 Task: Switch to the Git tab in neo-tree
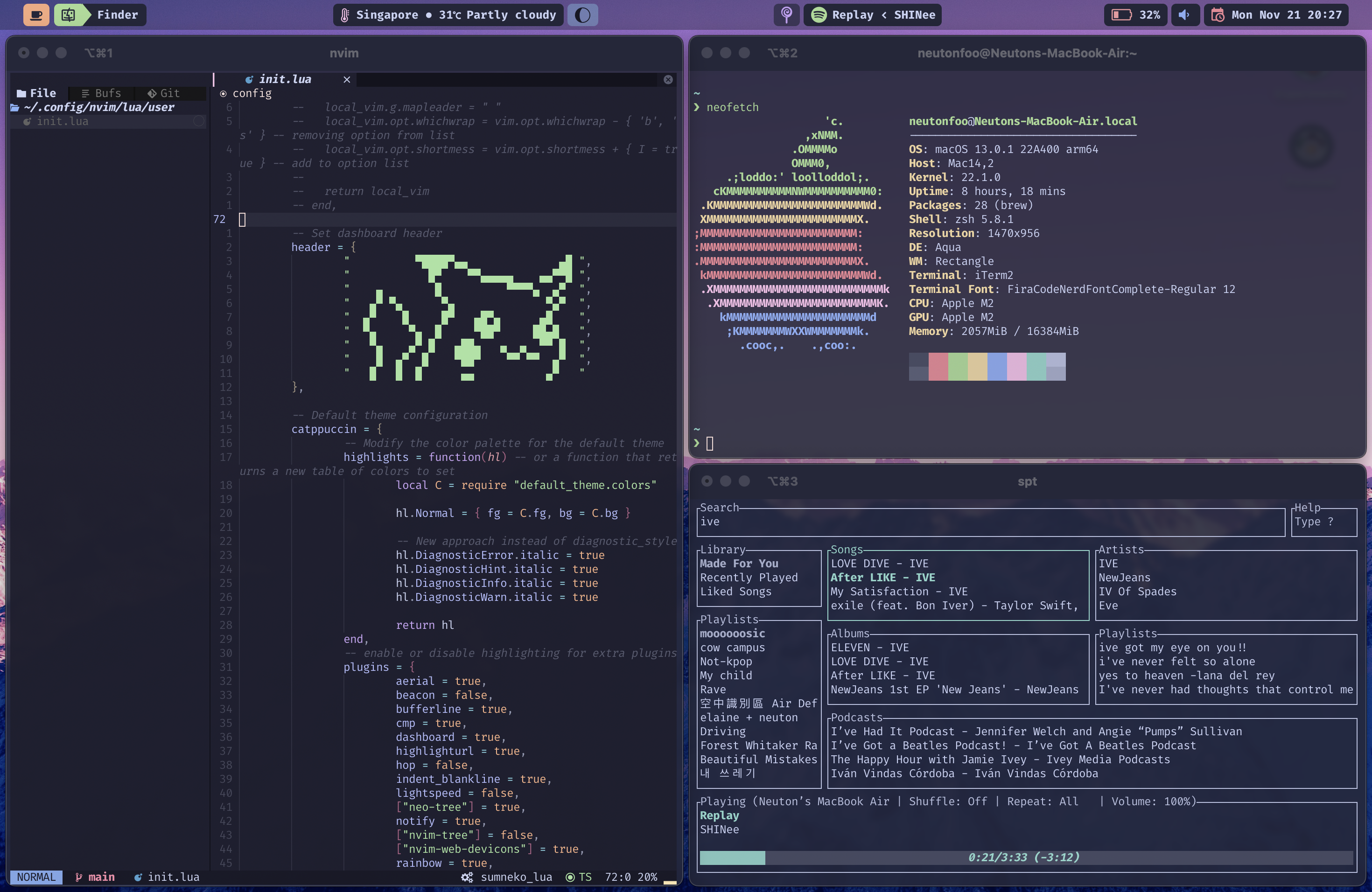click(164, 93)
